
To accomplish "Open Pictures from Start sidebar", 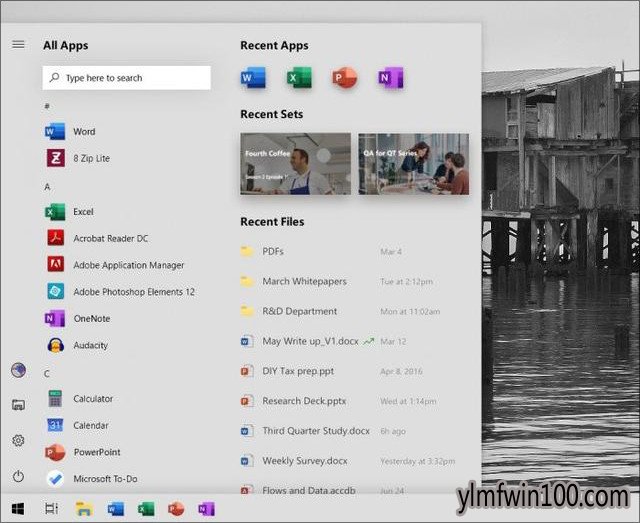I will (x=18, y=405).
